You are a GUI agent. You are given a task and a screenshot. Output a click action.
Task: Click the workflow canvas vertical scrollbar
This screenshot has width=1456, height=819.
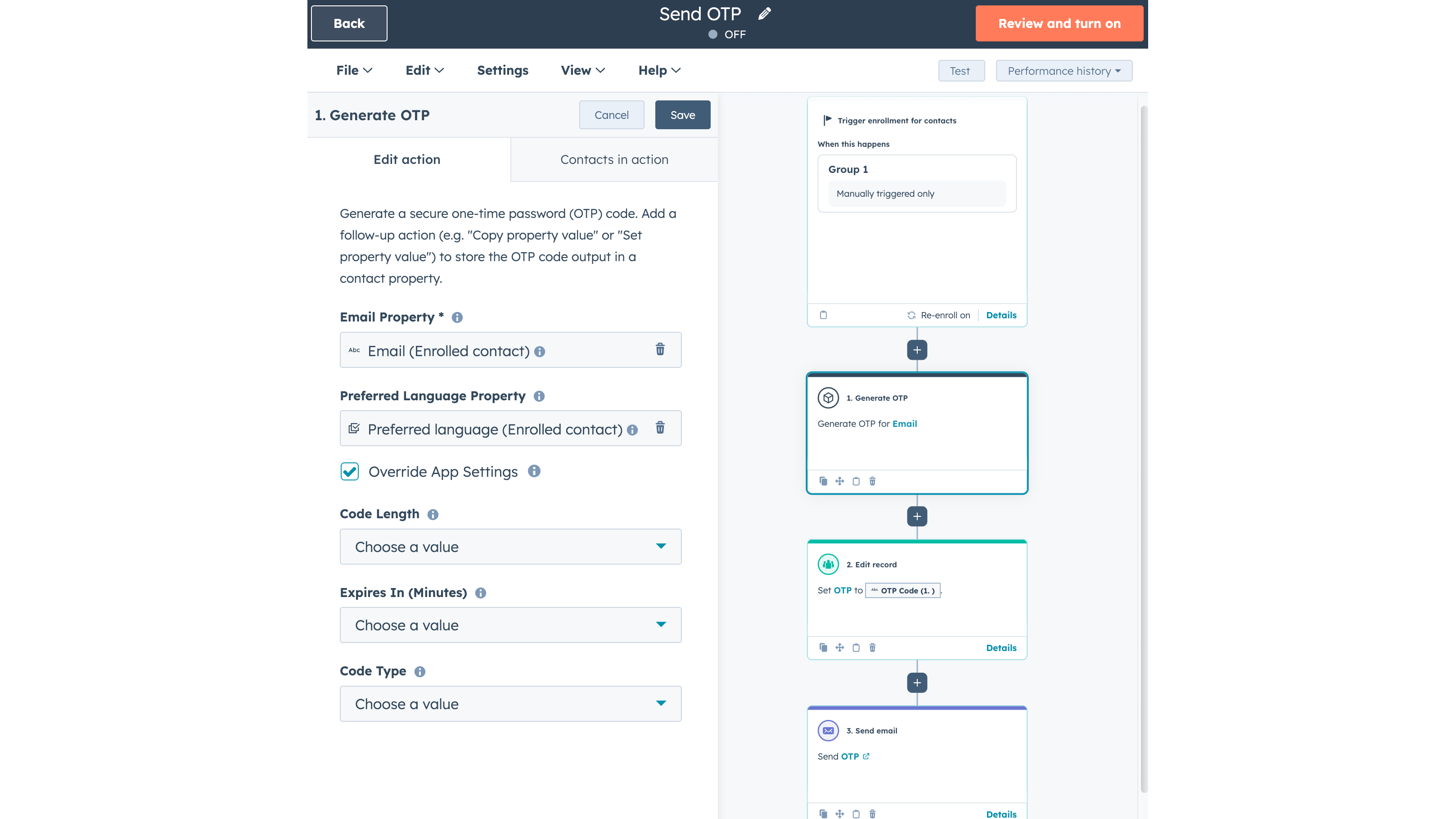point(1144,449)
